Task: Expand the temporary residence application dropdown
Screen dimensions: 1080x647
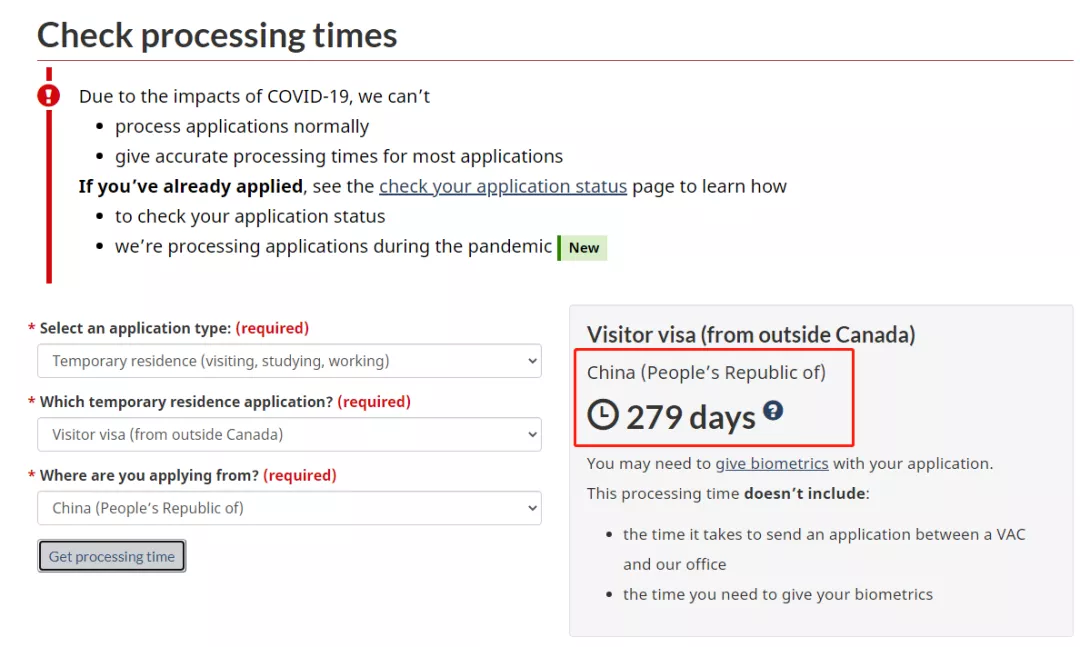Action: pyautogui.click(x=289, y=435)
